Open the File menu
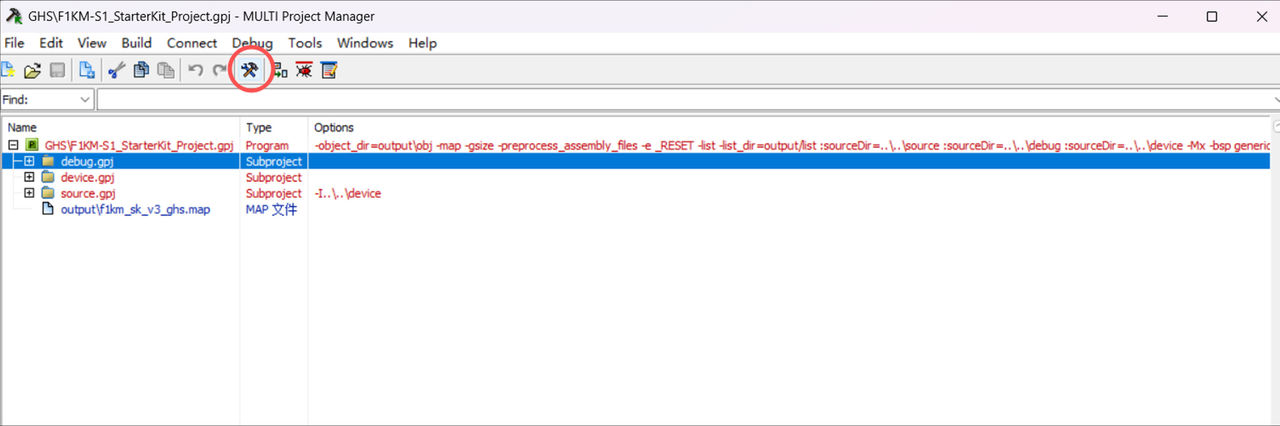 (x=14, y=43)
